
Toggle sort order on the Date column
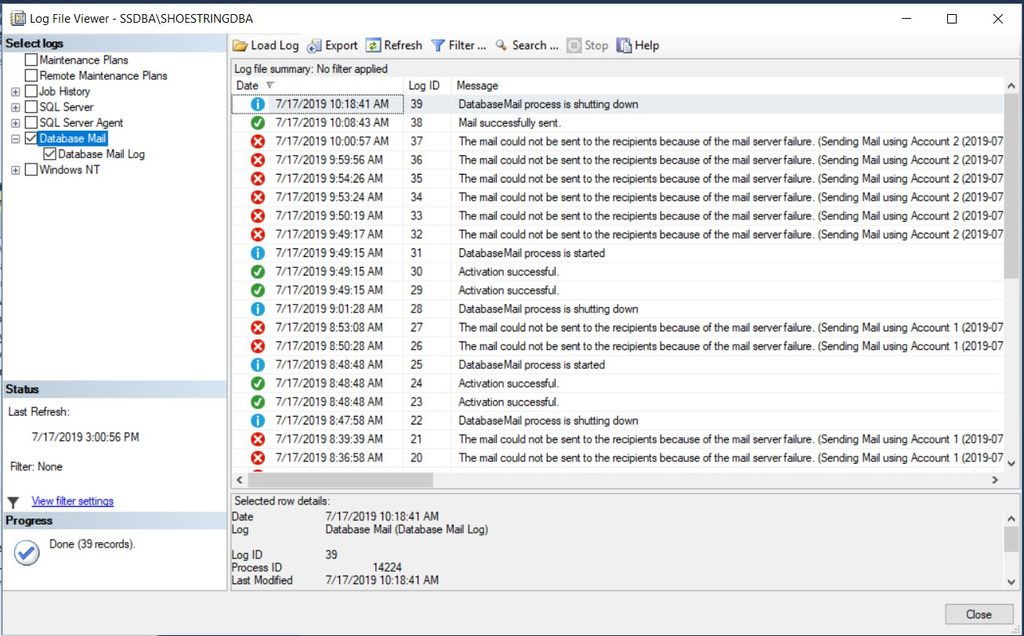250,85
